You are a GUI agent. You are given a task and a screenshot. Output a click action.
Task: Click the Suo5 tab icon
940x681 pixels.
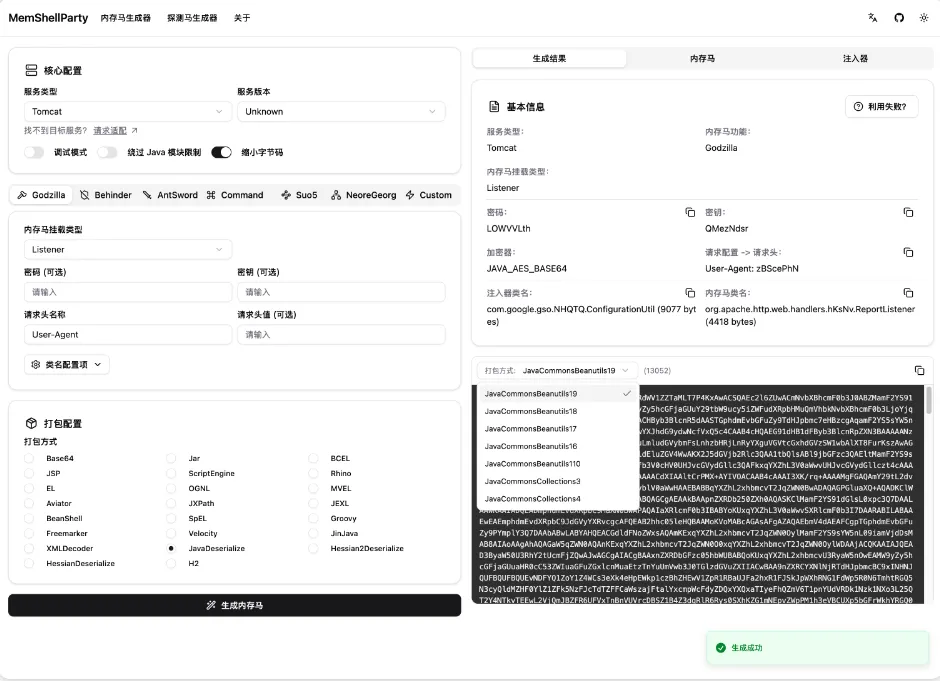click(x=286, y=195)
